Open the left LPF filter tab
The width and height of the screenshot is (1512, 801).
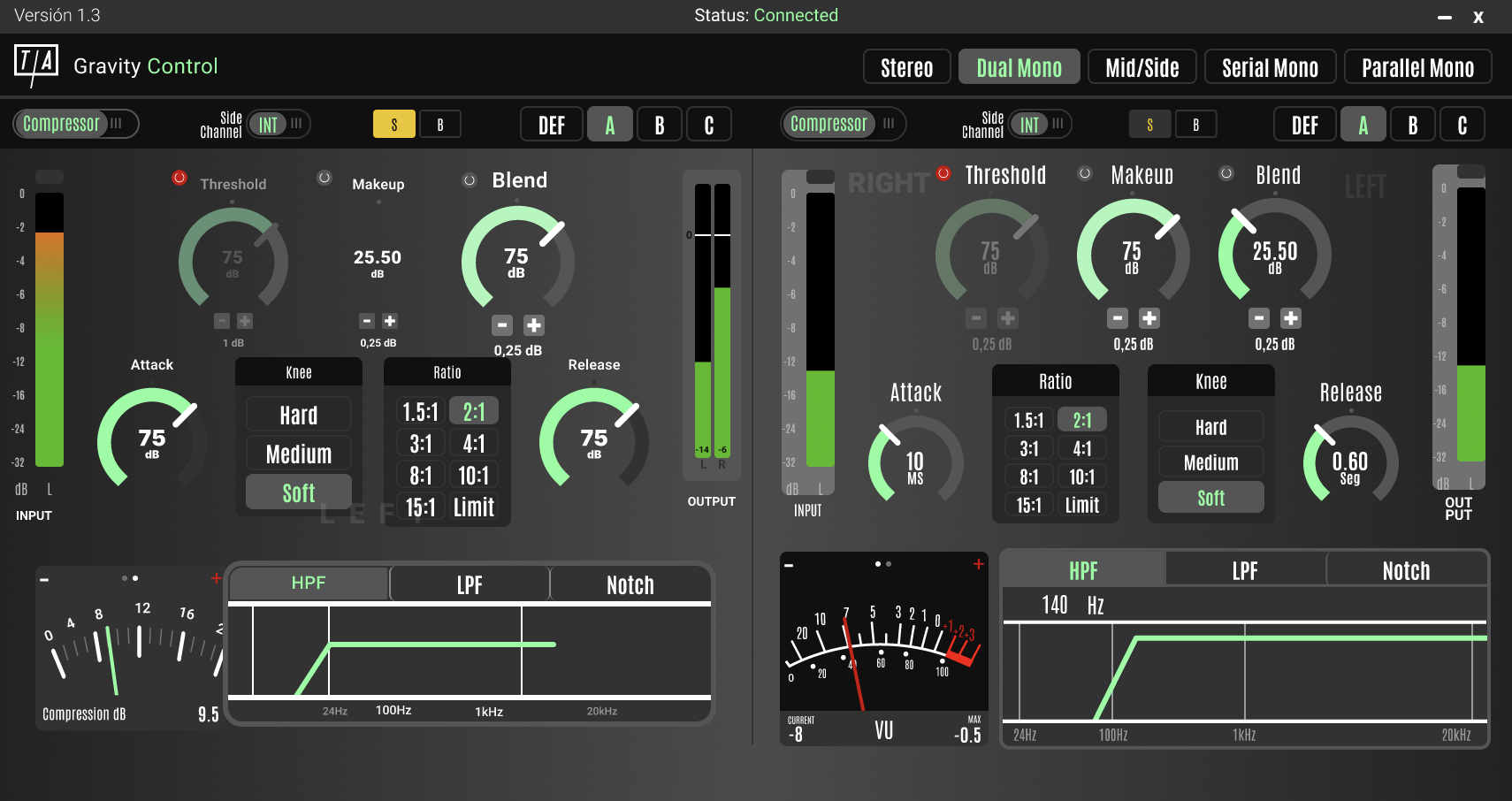[470, 584]
